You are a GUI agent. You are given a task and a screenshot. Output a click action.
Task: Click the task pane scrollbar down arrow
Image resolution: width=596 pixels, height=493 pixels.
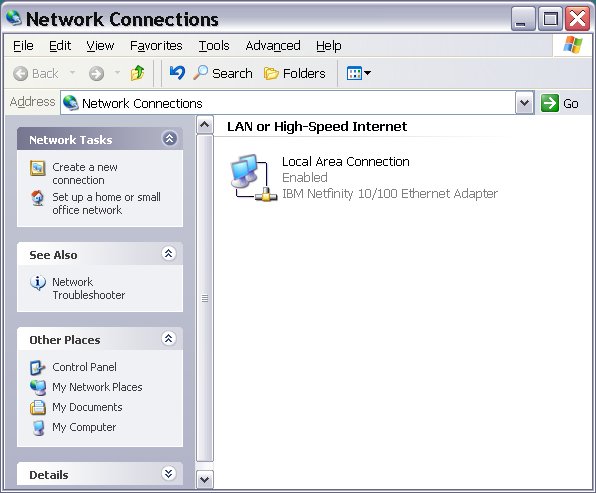[x=205, y=479]
